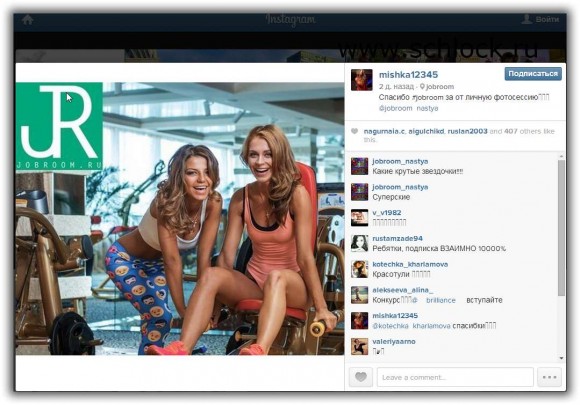Open the mishka12345 username link in header
580x405 pixels.
(x=408, y=75)
